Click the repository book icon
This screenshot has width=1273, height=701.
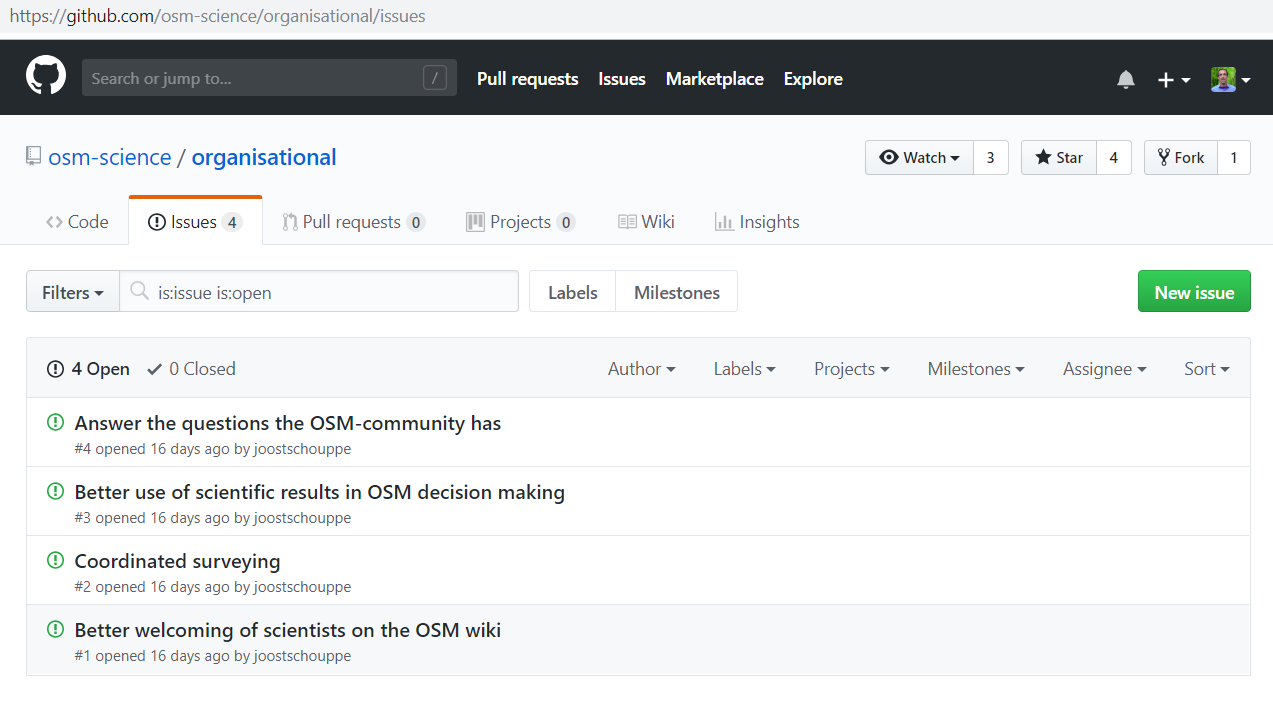tap(33, 157)
